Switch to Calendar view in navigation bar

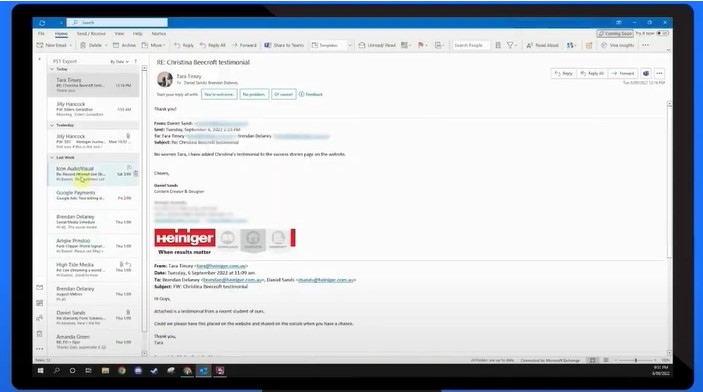(39, 303)
